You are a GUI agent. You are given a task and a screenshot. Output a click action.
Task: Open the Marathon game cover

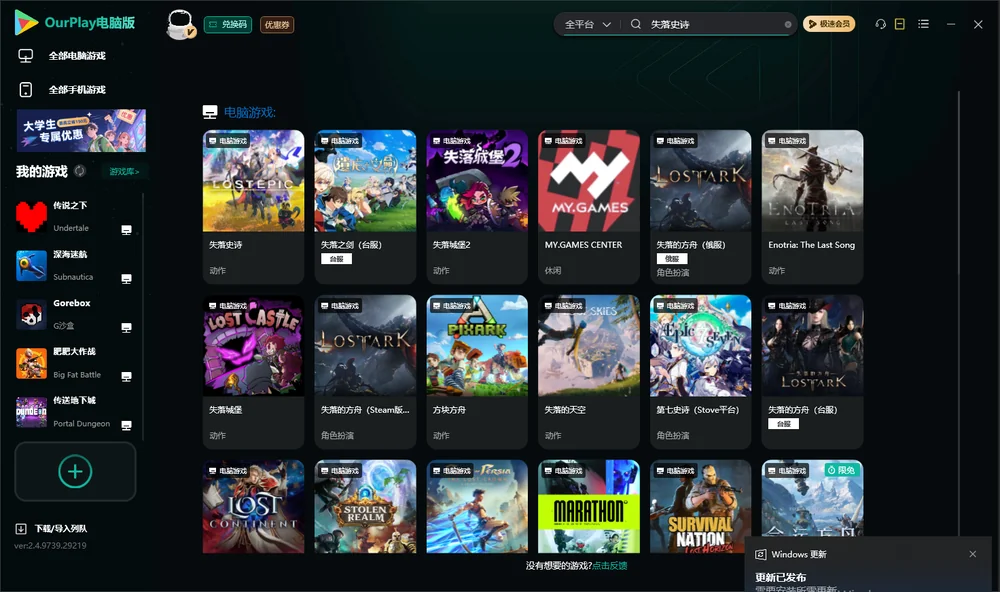click(x=589, y=507)
